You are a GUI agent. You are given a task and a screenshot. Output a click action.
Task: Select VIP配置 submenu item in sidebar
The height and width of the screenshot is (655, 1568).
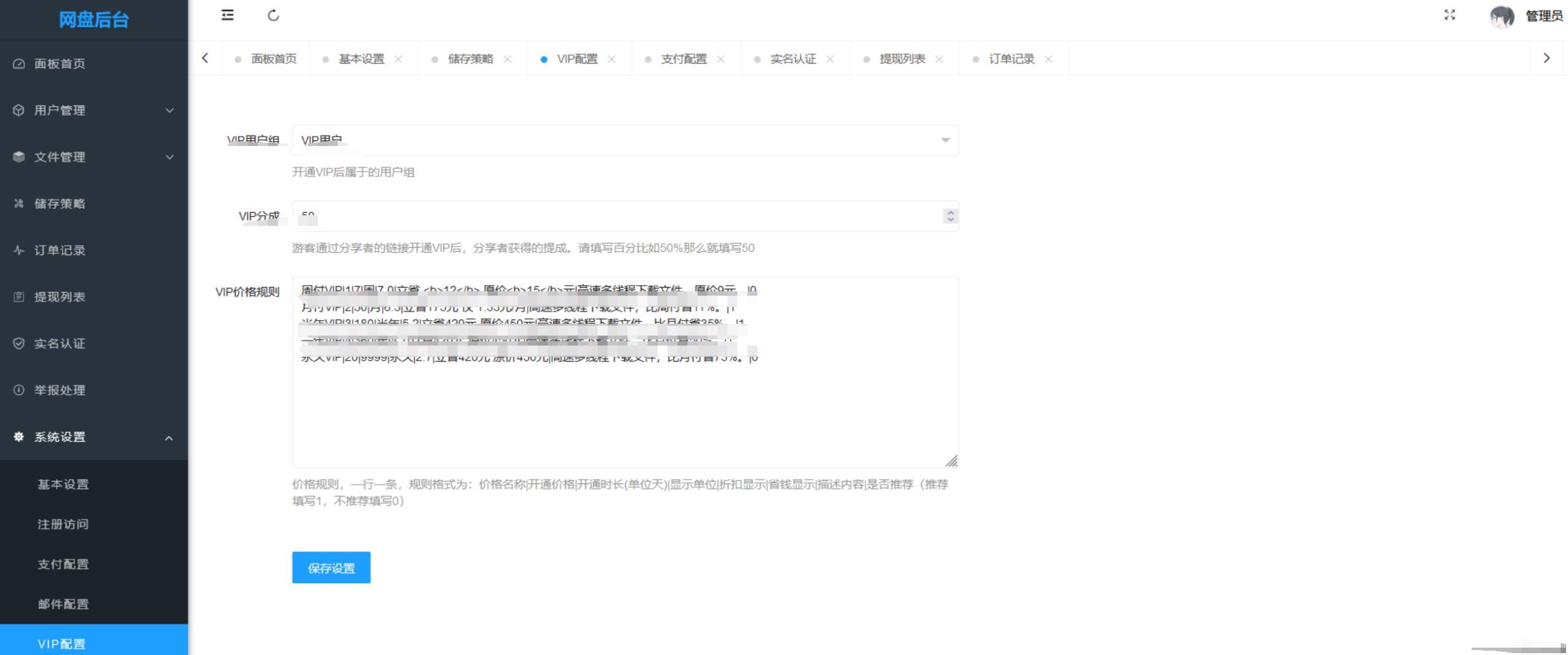[x=94, y=641]
